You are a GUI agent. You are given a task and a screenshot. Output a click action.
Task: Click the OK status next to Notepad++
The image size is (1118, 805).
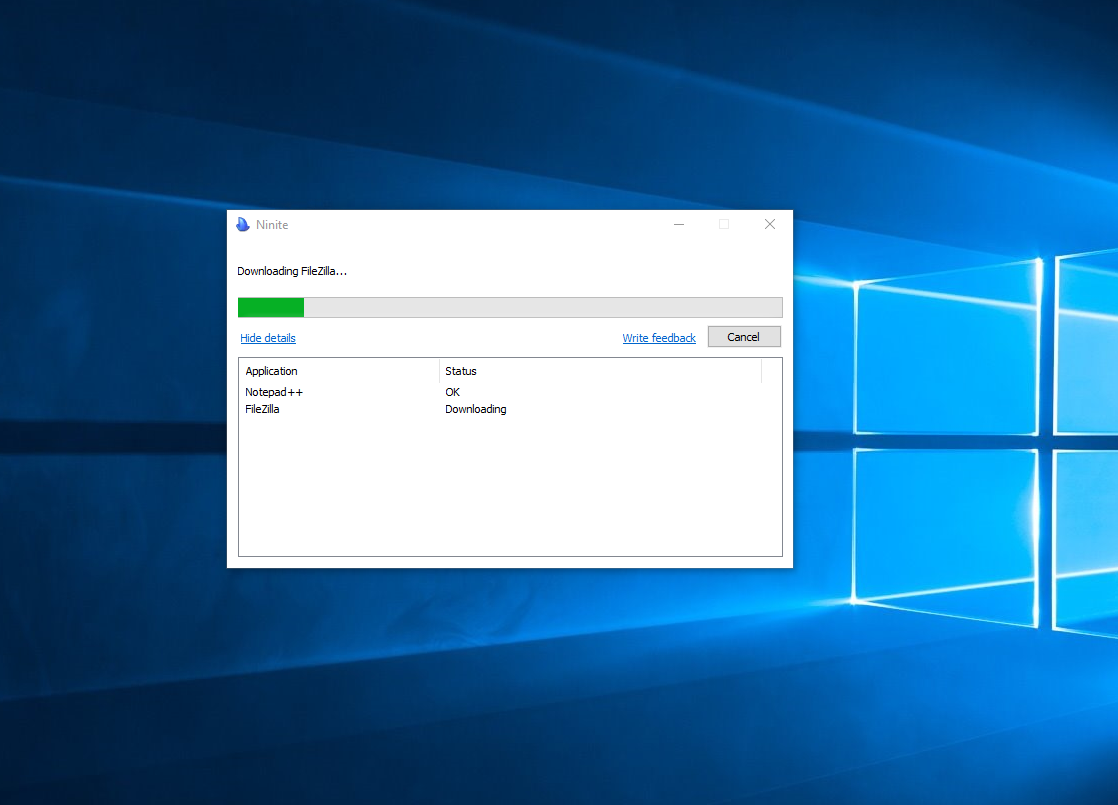pyautogui.click(x=451, y=391)
